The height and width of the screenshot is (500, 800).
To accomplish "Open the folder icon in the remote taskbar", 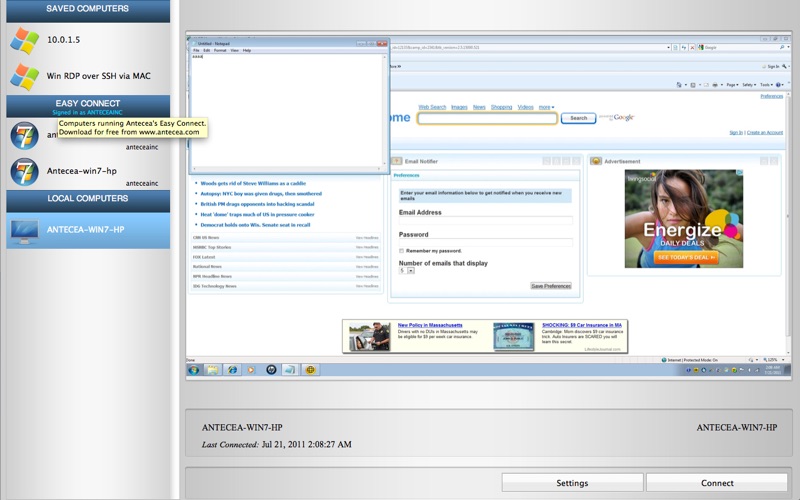I will click(x=213, y=370).
